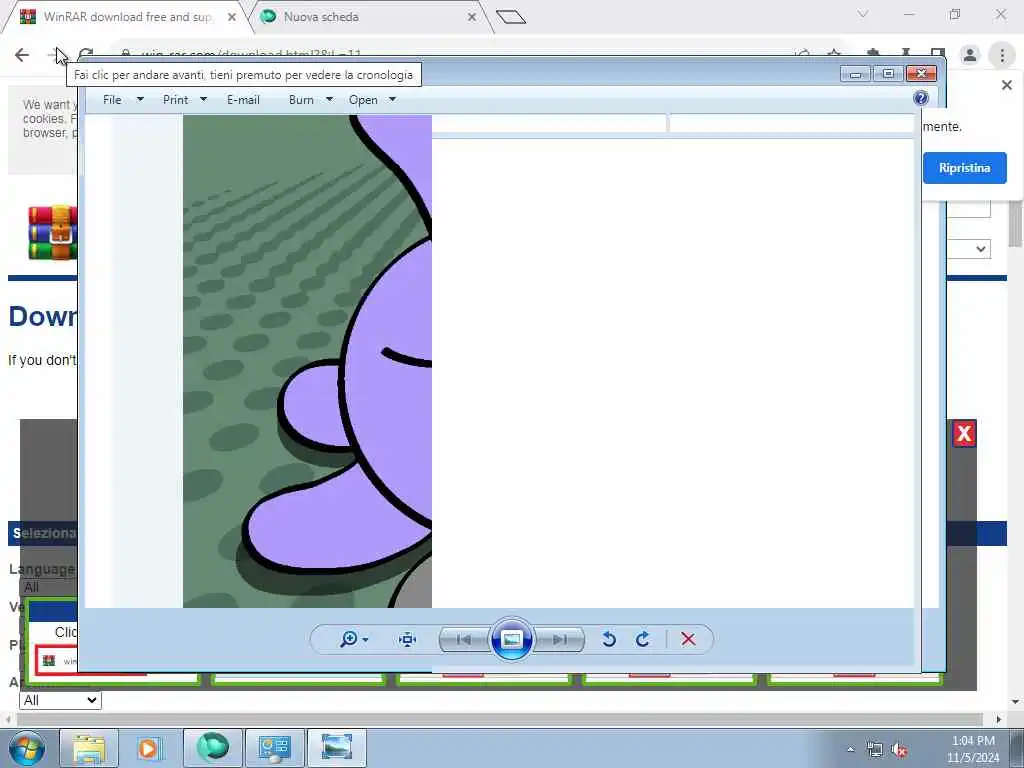Click the Actual size fit button in Photo Viewer
The width and height of the screenshot is (1024, 768).
pos(408,639)
